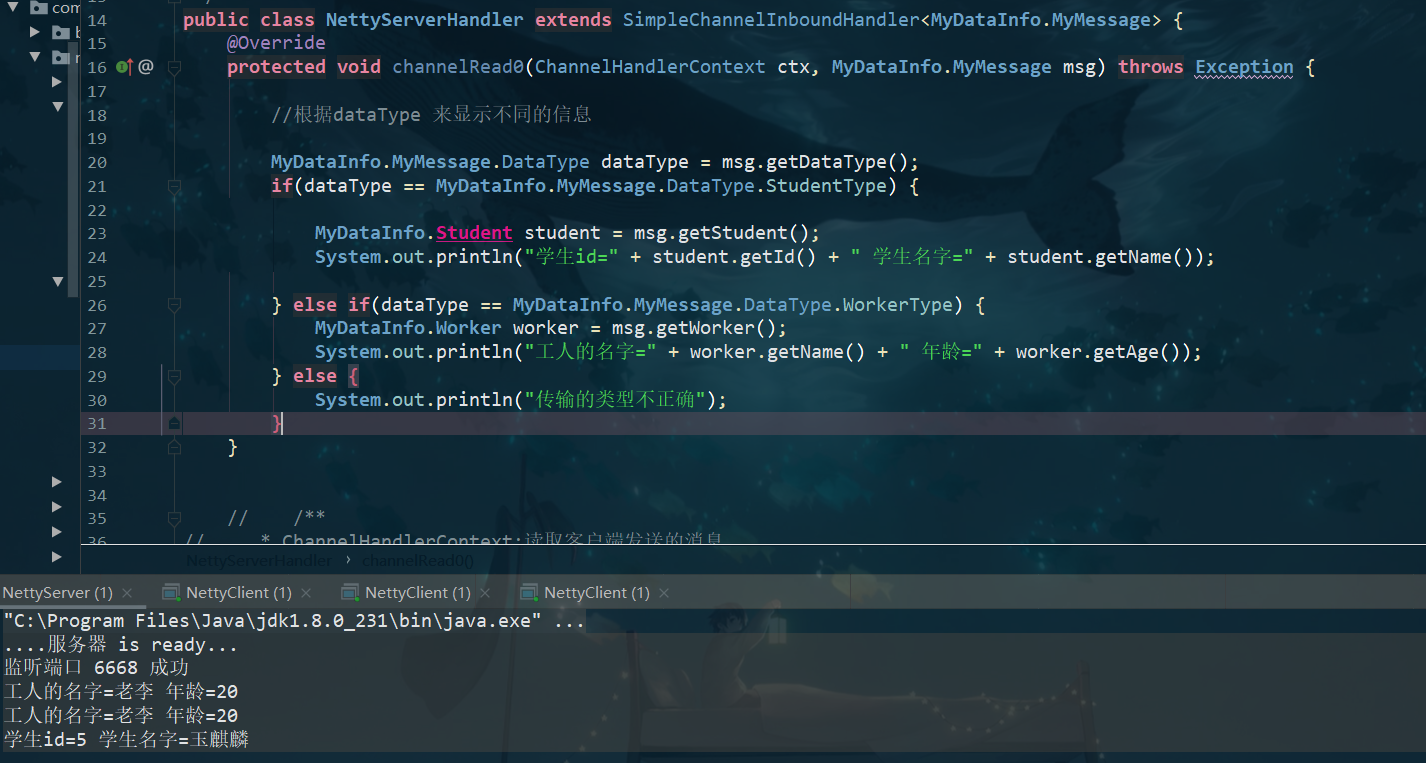The image size is (1426, 763).
Task: Switch to the NettyServer (1) run tab
Action: [x=58, y=593]
